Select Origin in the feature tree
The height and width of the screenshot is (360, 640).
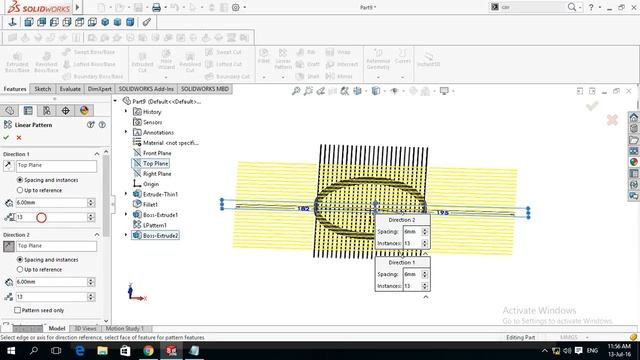click(x=151, y=184)
